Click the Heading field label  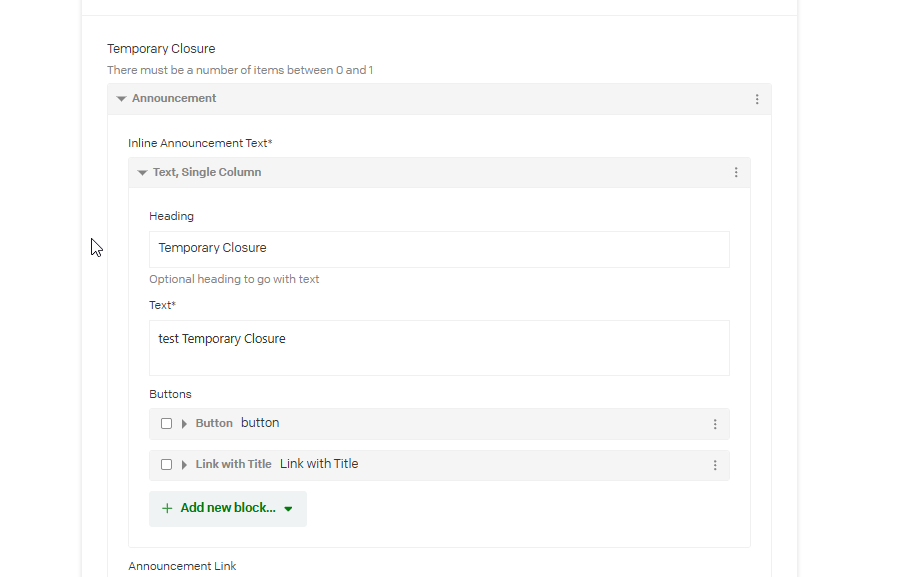tap(171, 216)
